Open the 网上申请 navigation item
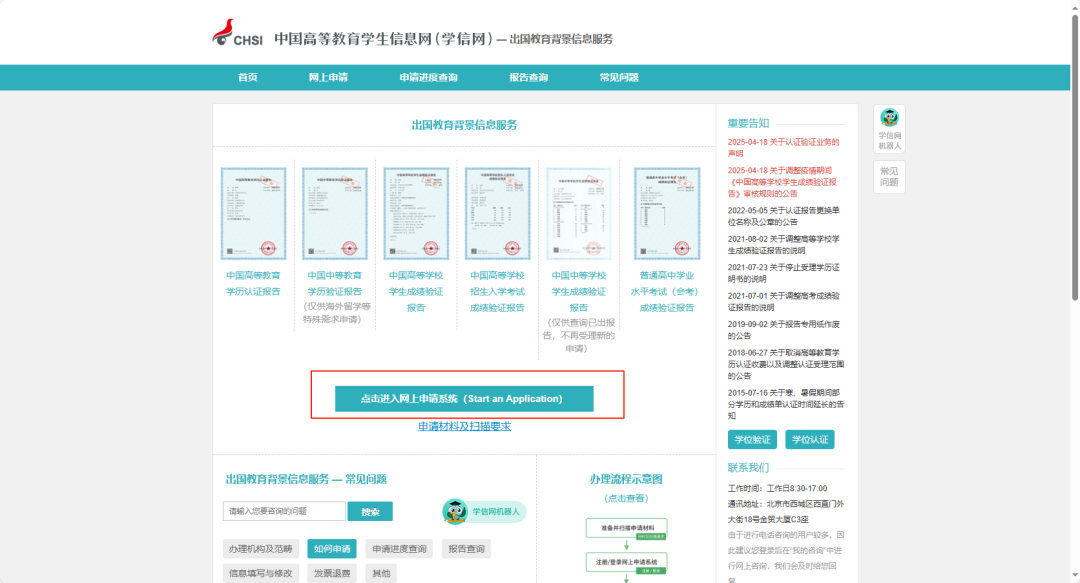This screenshot has width=1080, height=583. [328, 77]
